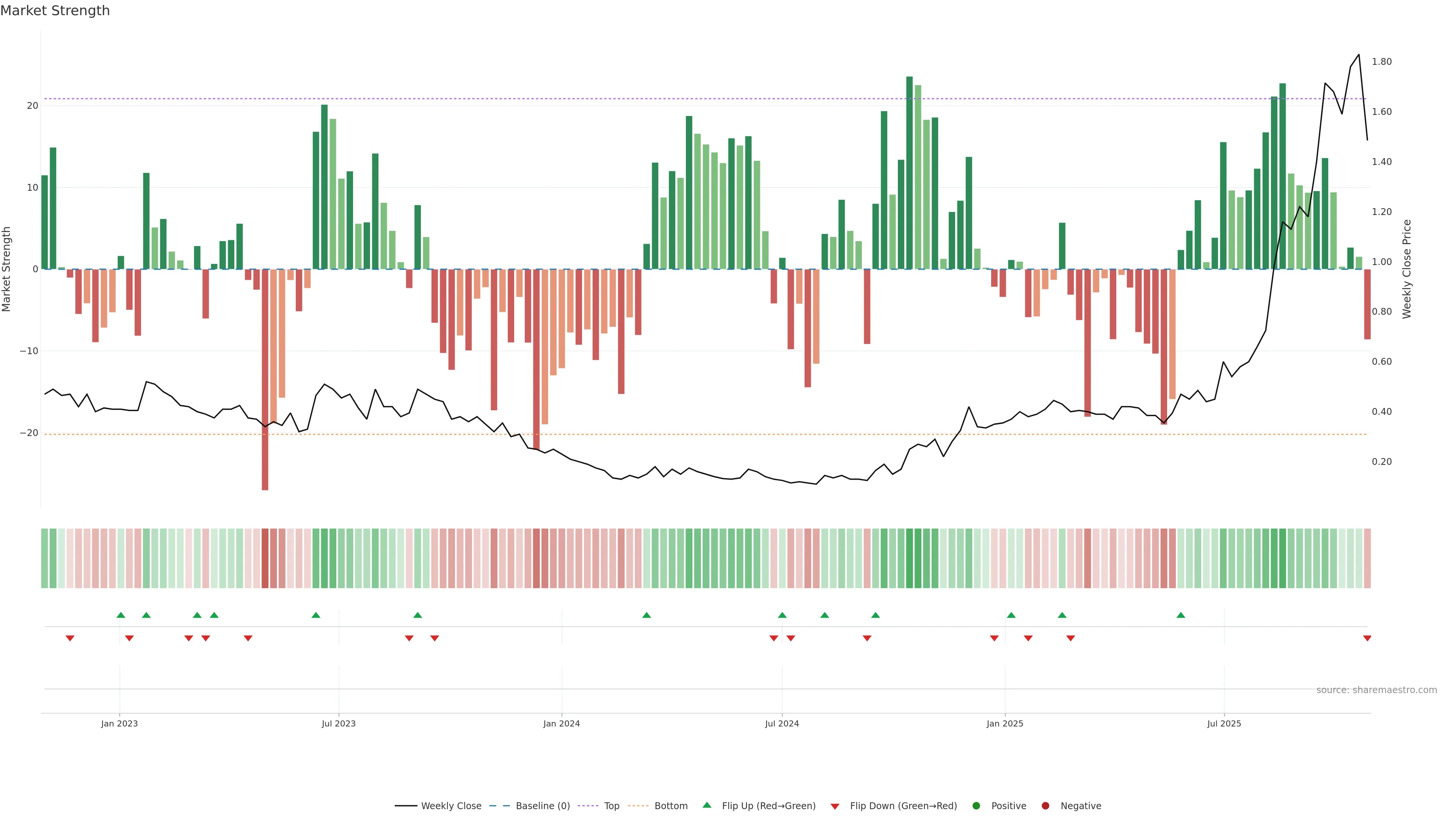1456x819 pixels.
Task: Click the last red cell in the heatmap strip
Action: click(x=1367, y=559)
